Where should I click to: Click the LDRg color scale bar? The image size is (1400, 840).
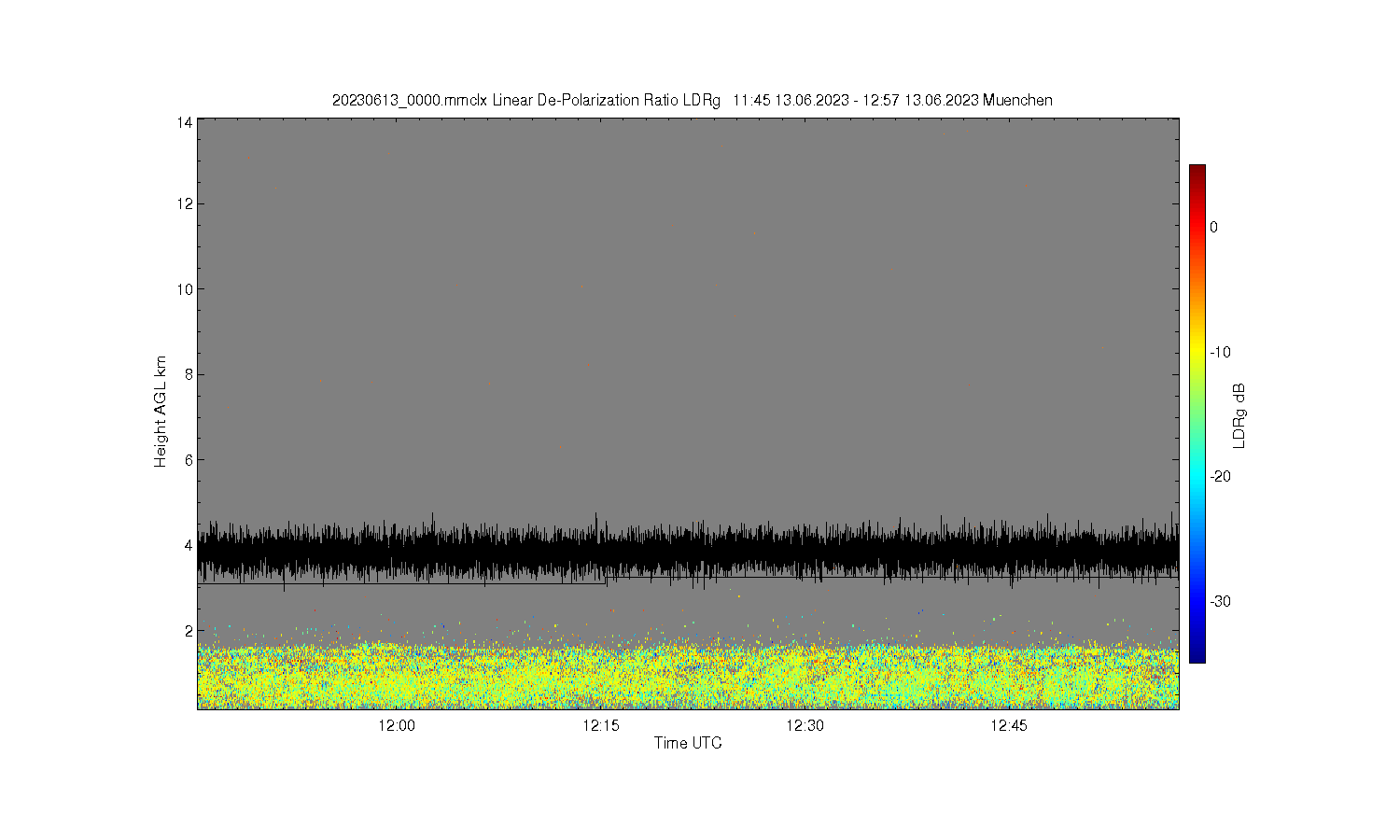tap(1197, 413)
